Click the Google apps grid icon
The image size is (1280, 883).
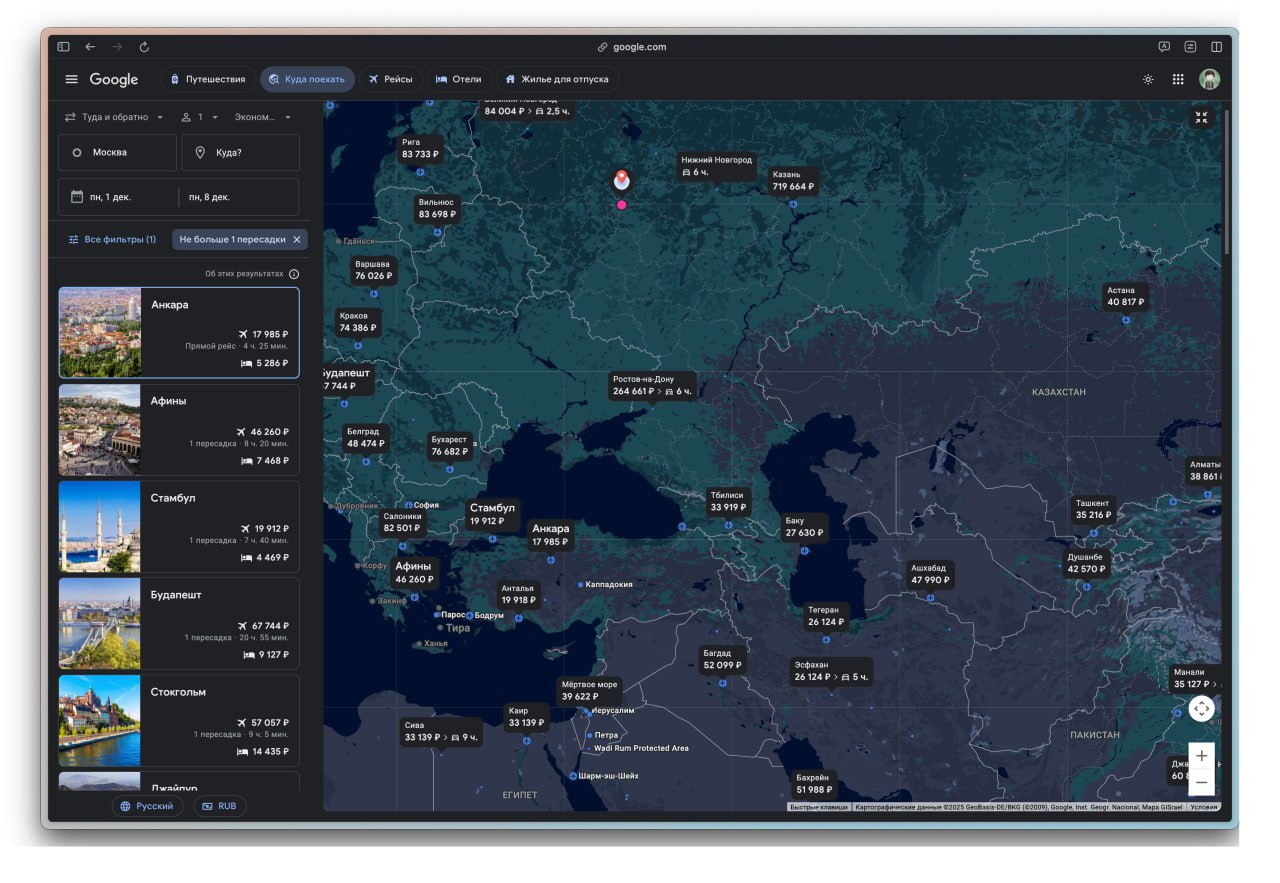click(x=1178, y=80)
